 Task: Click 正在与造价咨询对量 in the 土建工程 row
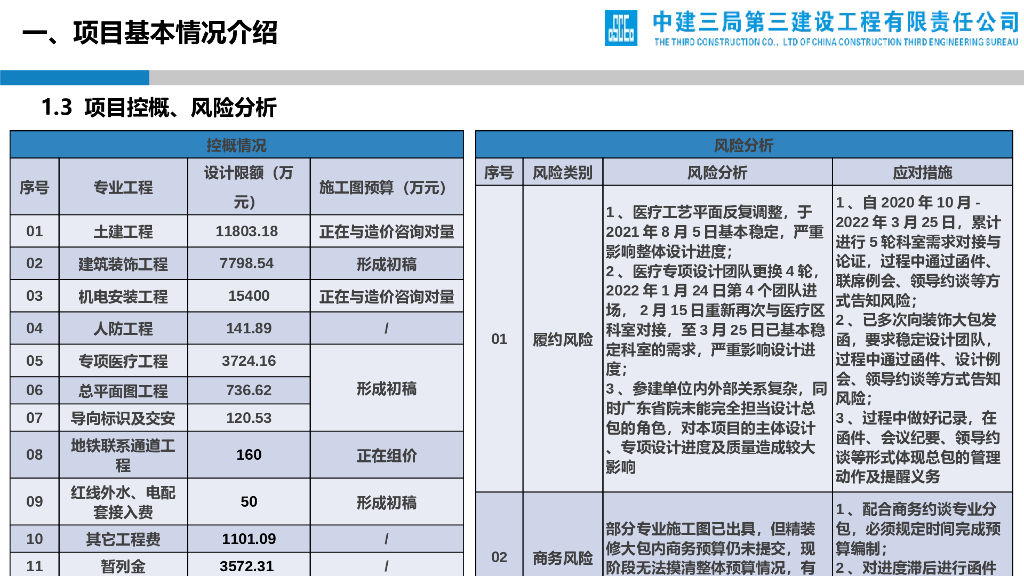[x=387, y=231]
